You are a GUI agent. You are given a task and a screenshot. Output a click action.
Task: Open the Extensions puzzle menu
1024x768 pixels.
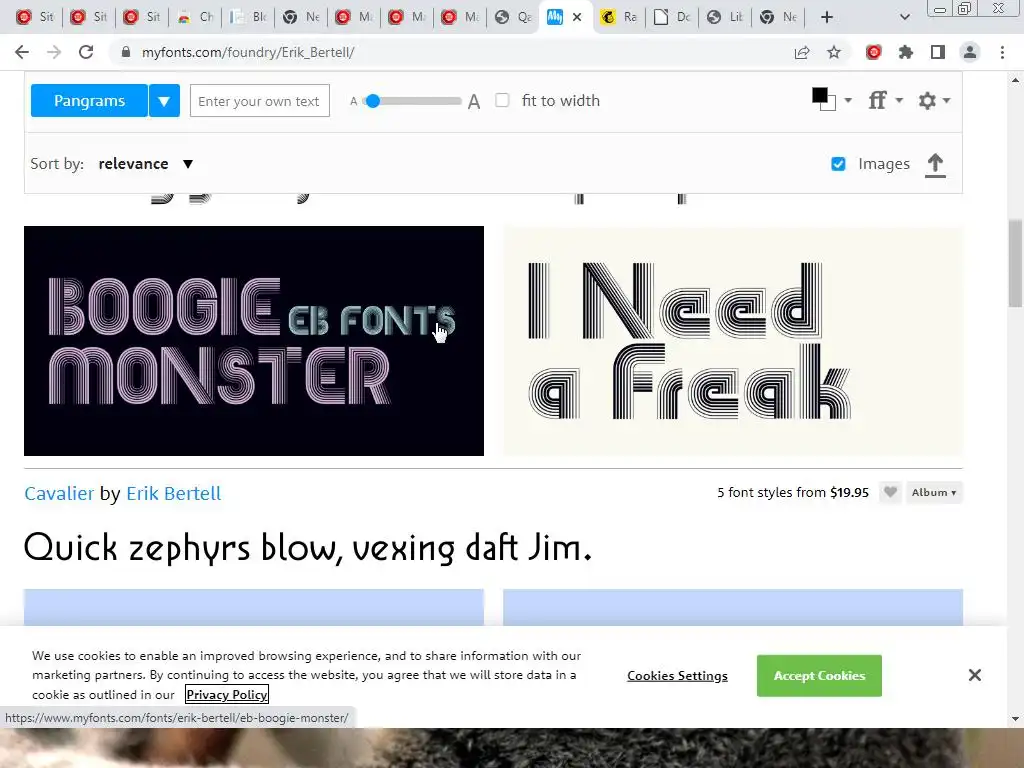pos(906,52)
